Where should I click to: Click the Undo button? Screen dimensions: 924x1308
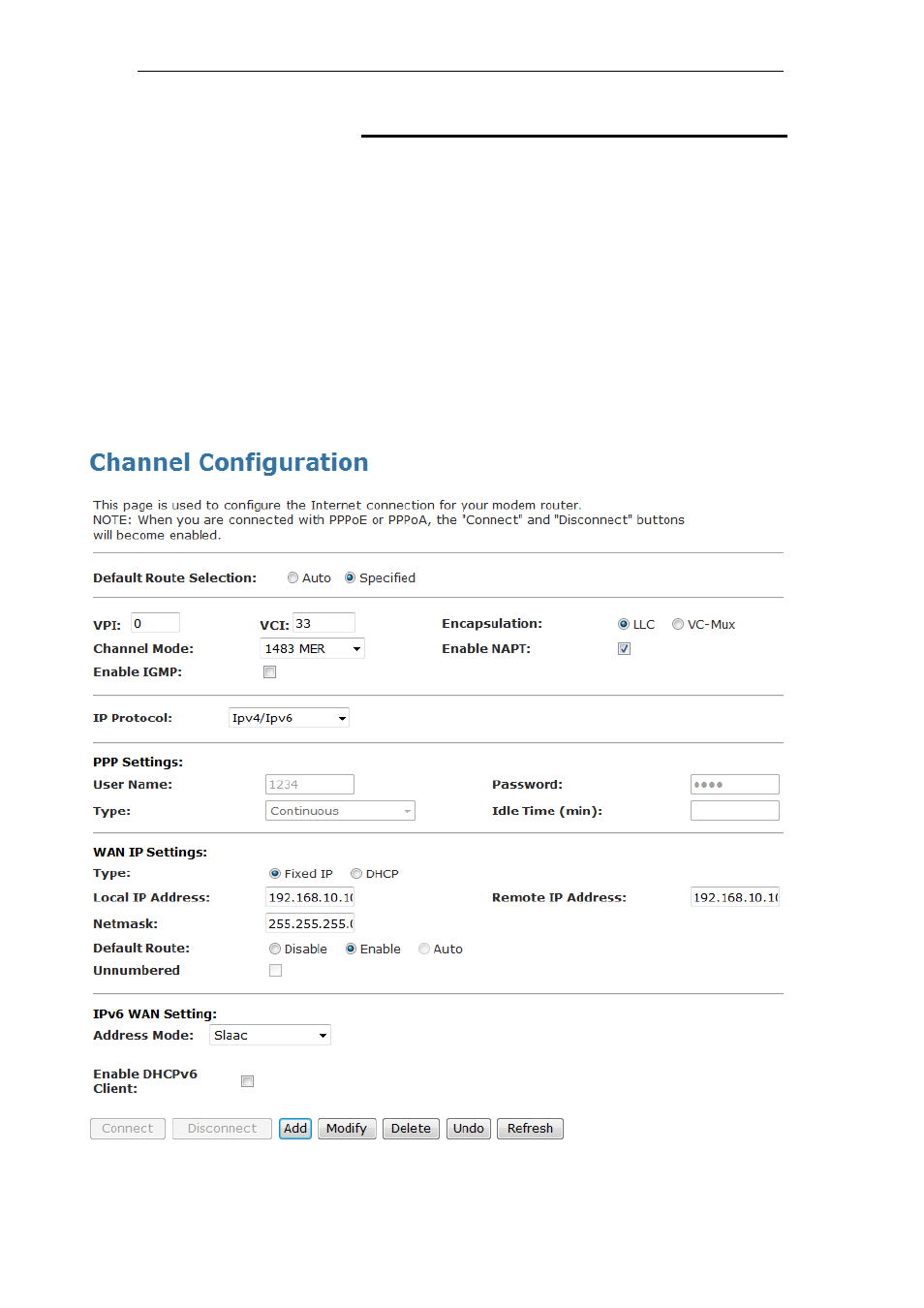pyautogui.click(x=469, y=1129)
